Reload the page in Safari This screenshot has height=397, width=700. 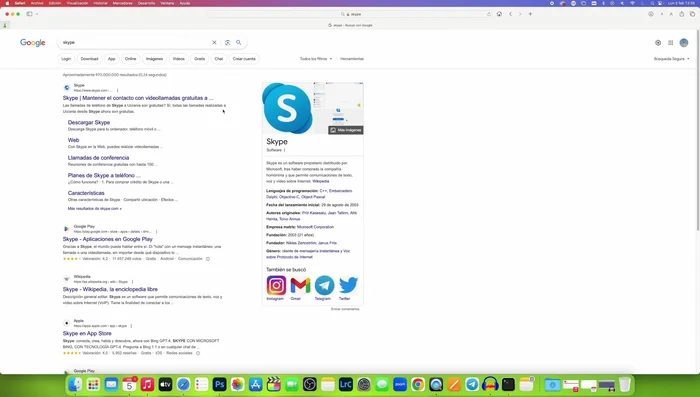[x=489, y=14]
